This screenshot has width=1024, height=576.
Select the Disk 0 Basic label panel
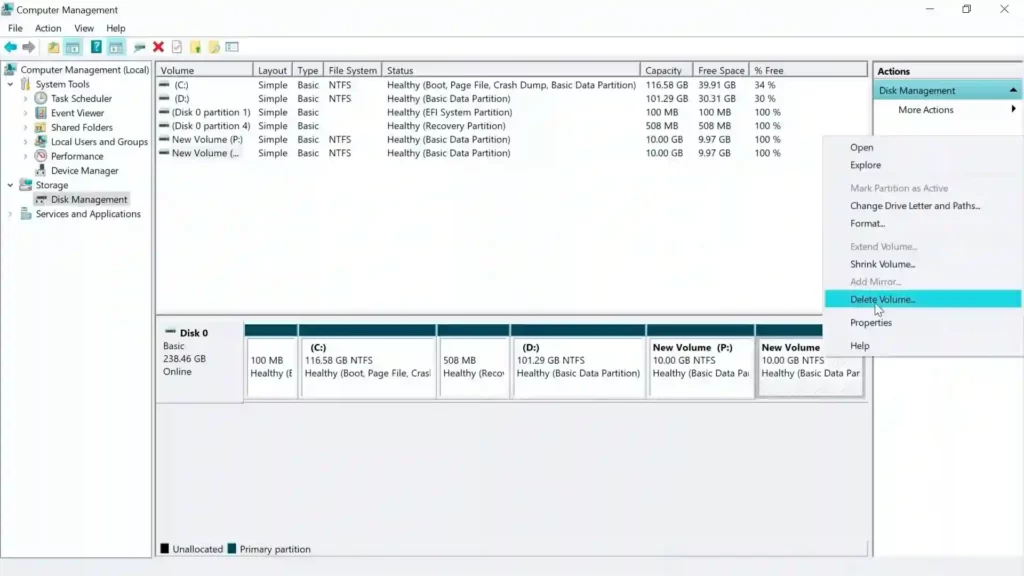click(x=199, y=360)
